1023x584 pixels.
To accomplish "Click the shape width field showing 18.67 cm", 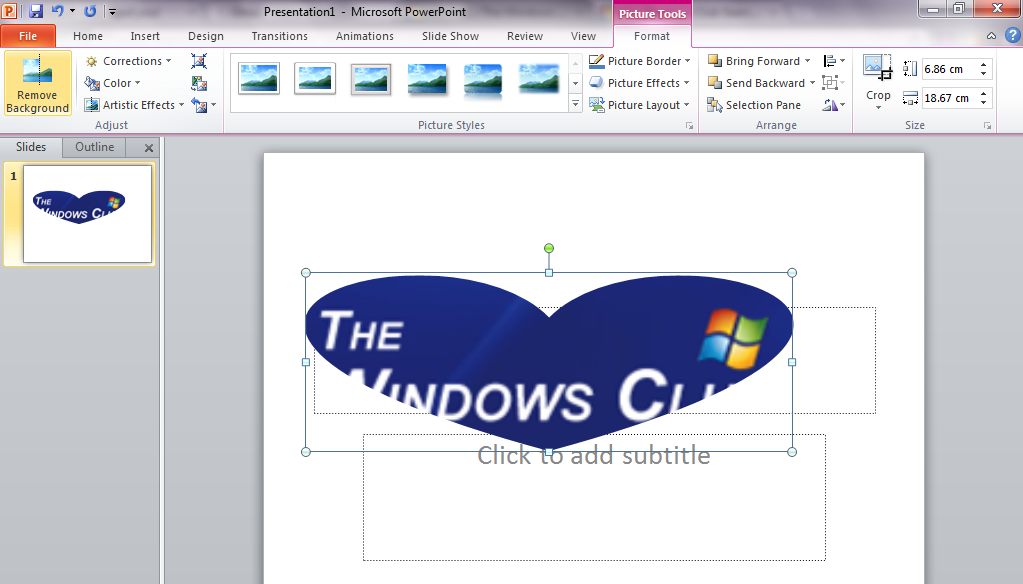I will coord(949,98).
